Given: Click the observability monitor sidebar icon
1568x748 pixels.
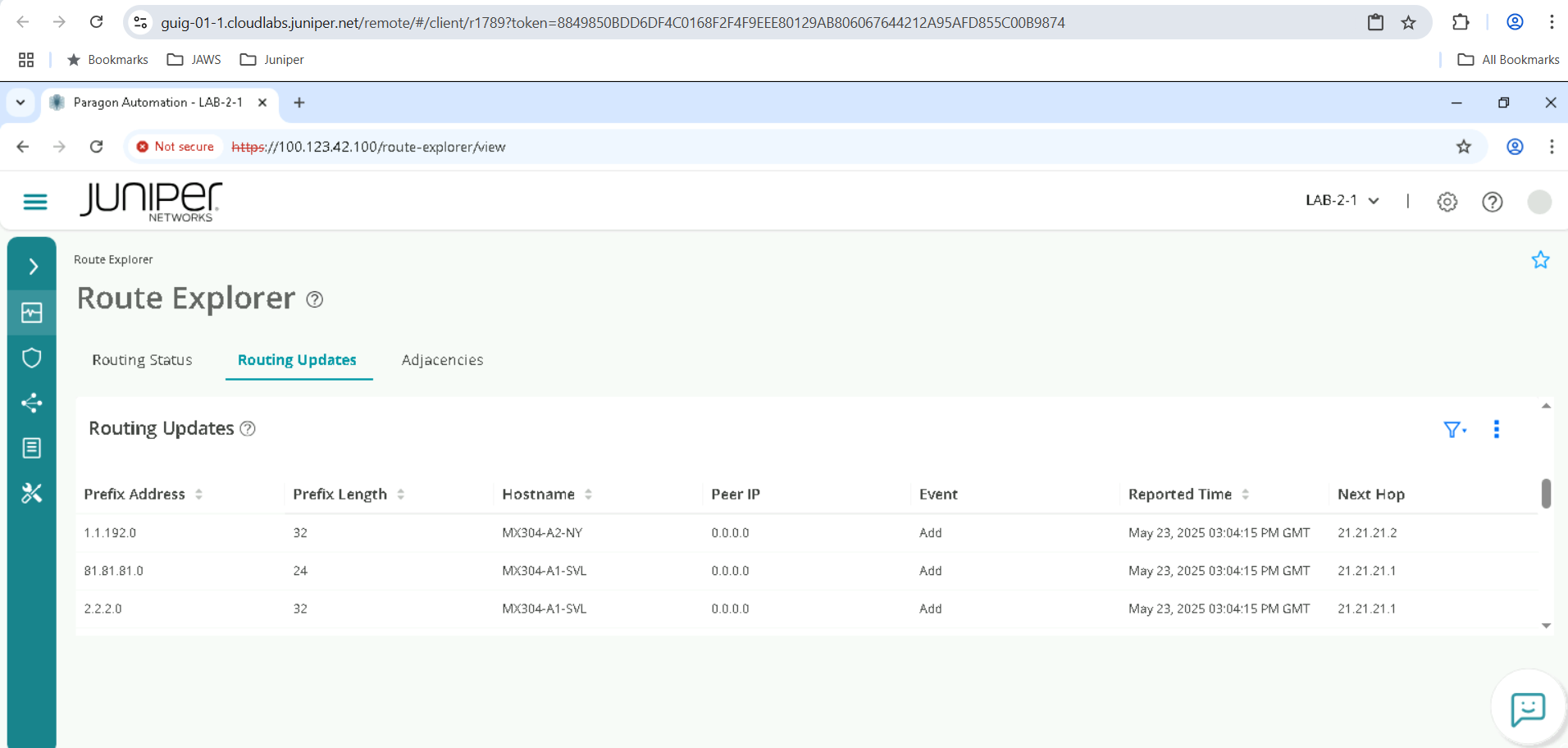Looking at the screenshot, I should [32, 312].
